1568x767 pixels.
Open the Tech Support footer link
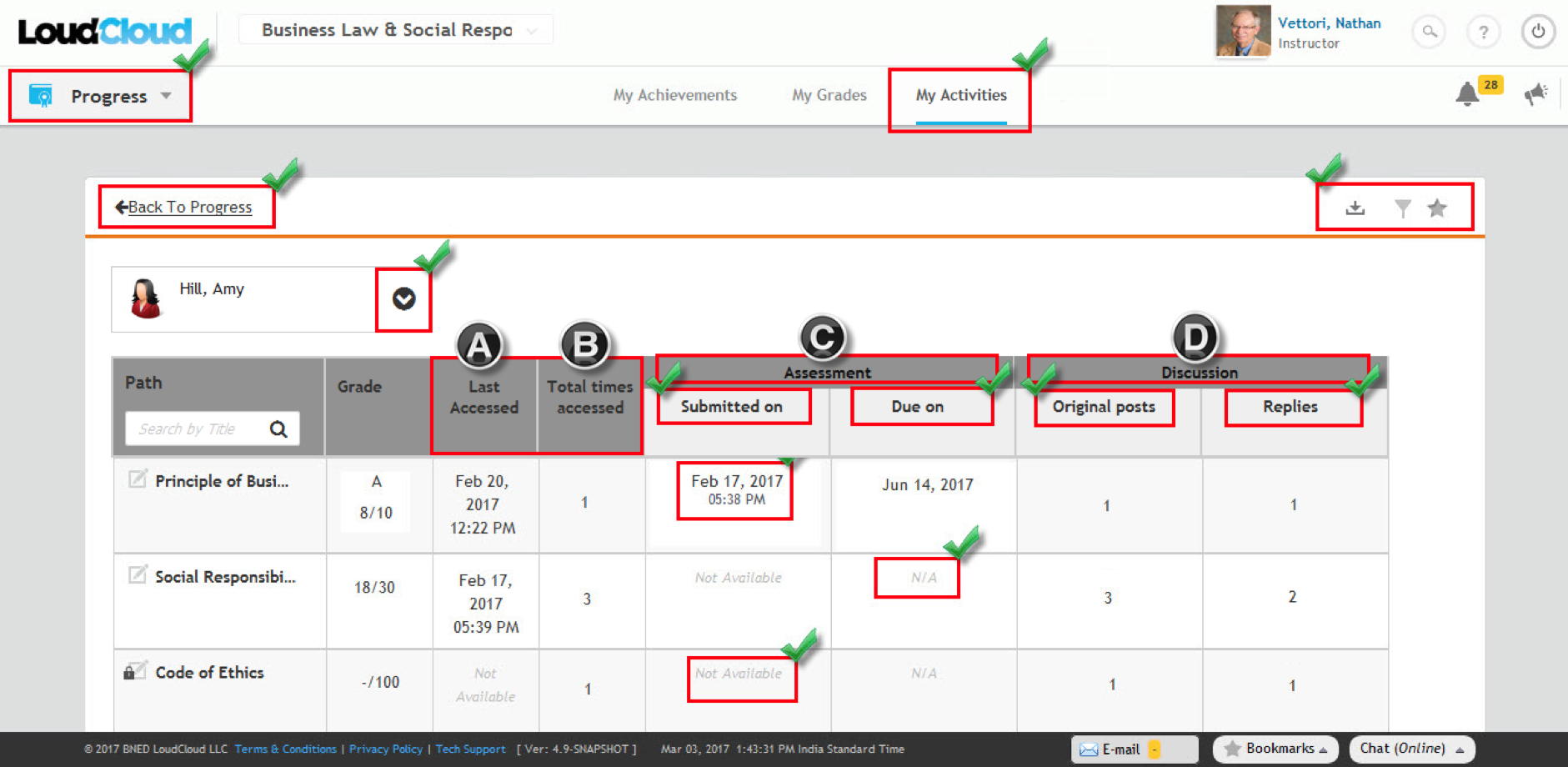point(470,749)
